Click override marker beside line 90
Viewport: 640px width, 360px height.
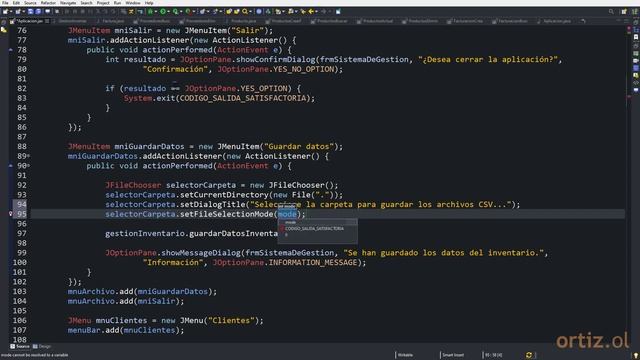(x=11, y=166)
